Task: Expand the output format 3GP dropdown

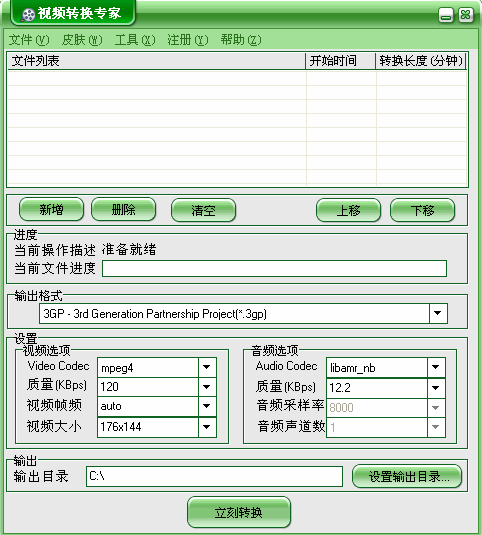Action: tap(438, 313)
